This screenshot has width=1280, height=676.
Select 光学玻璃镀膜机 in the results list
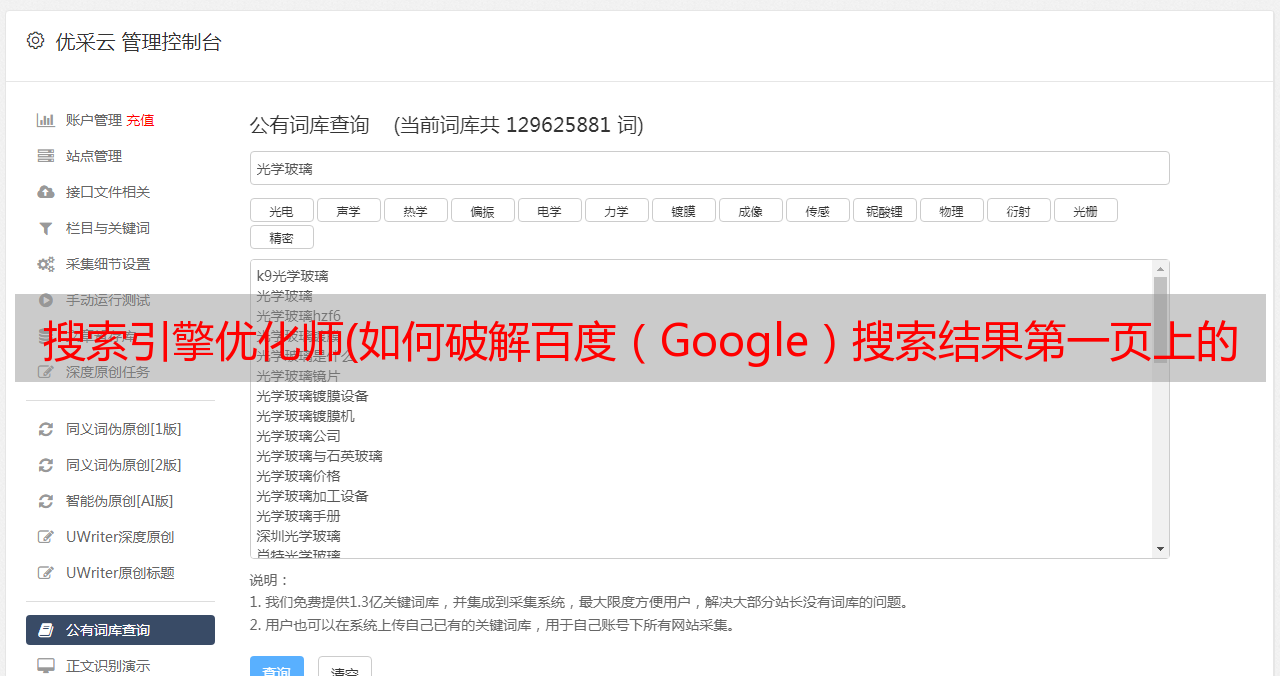click(x=305, y=416)
